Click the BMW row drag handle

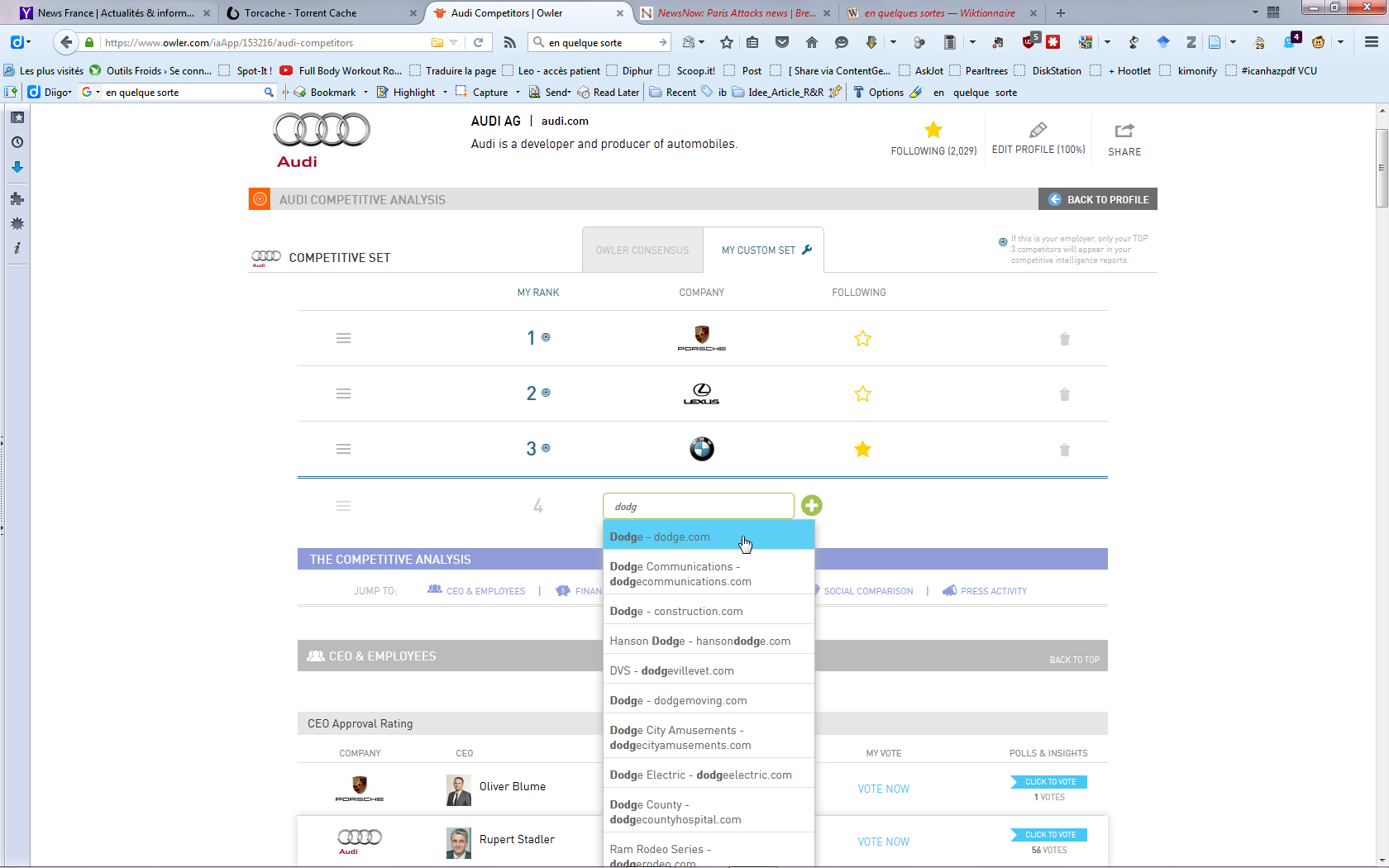pyautogui.click(x=344, y=449)
